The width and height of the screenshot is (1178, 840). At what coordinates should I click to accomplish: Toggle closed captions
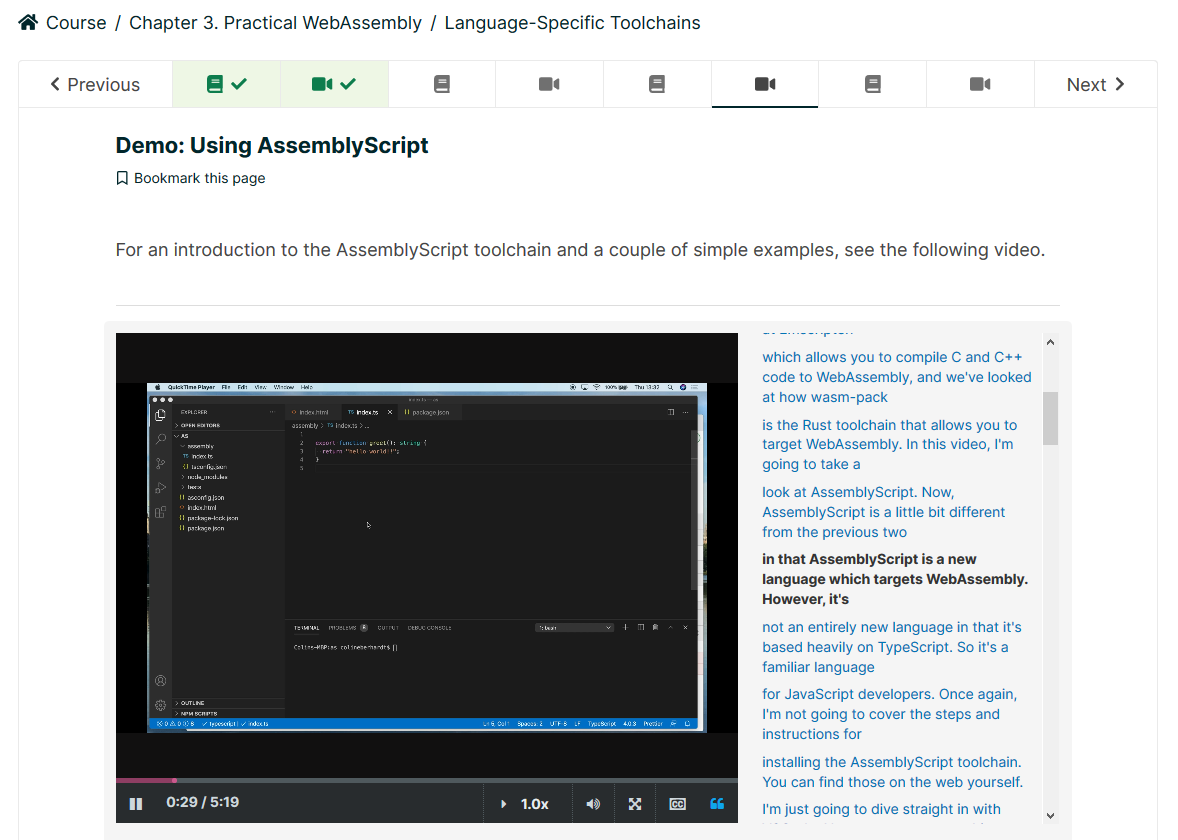tap(677, 804)
